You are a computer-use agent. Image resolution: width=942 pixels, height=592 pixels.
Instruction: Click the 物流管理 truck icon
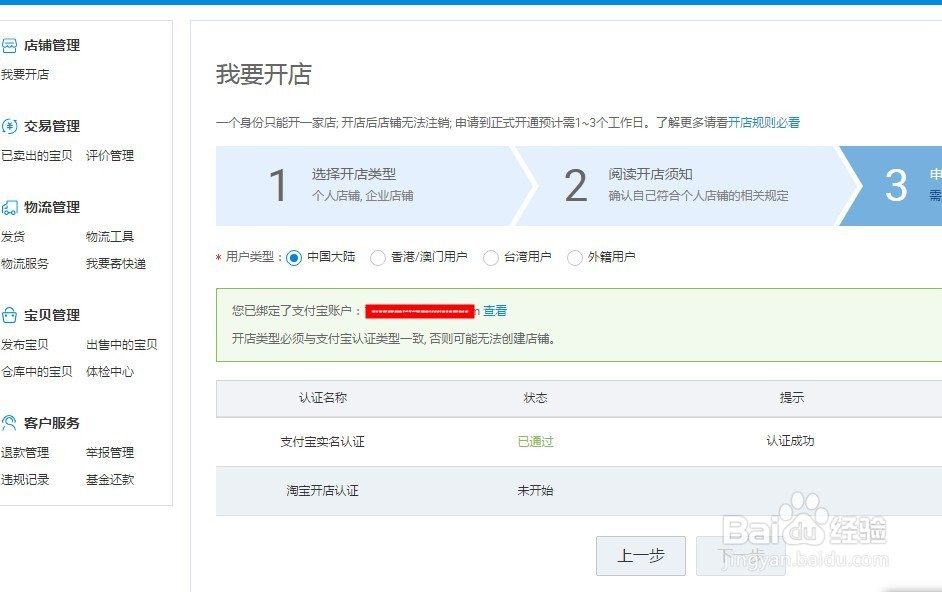point(9,208)
